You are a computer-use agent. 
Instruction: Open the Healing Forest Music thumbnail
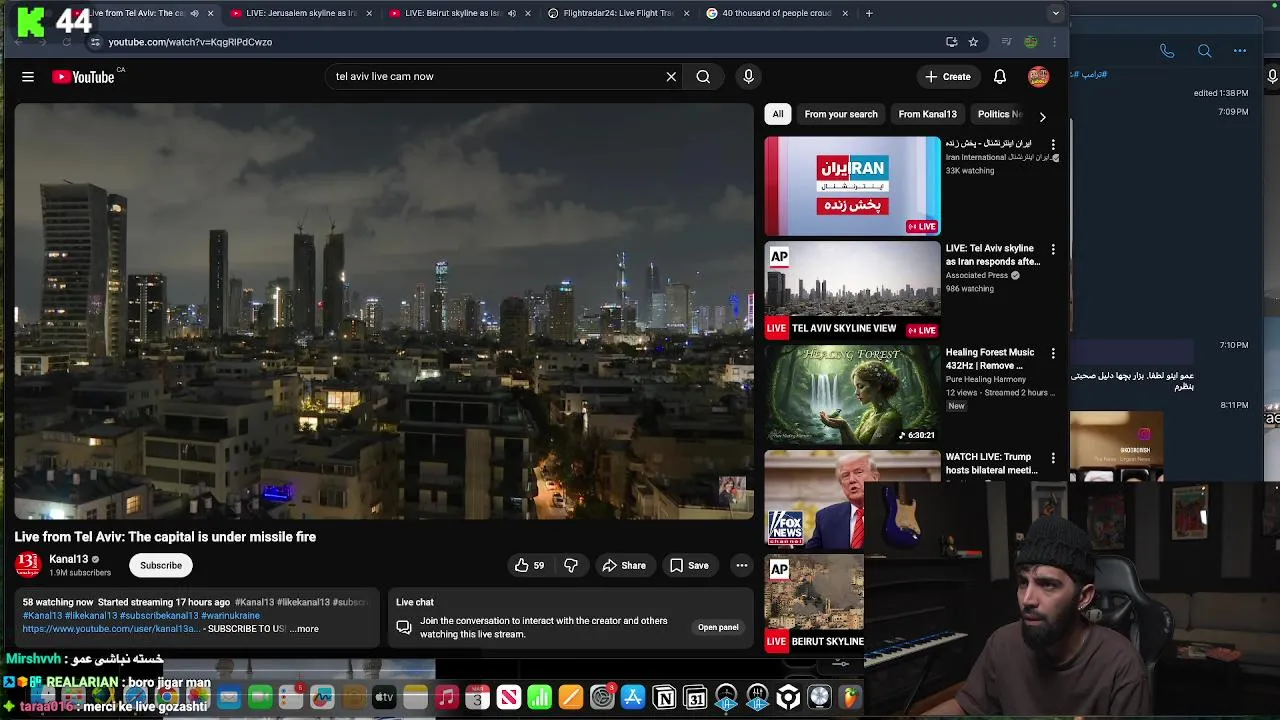[x=852, y=394]
